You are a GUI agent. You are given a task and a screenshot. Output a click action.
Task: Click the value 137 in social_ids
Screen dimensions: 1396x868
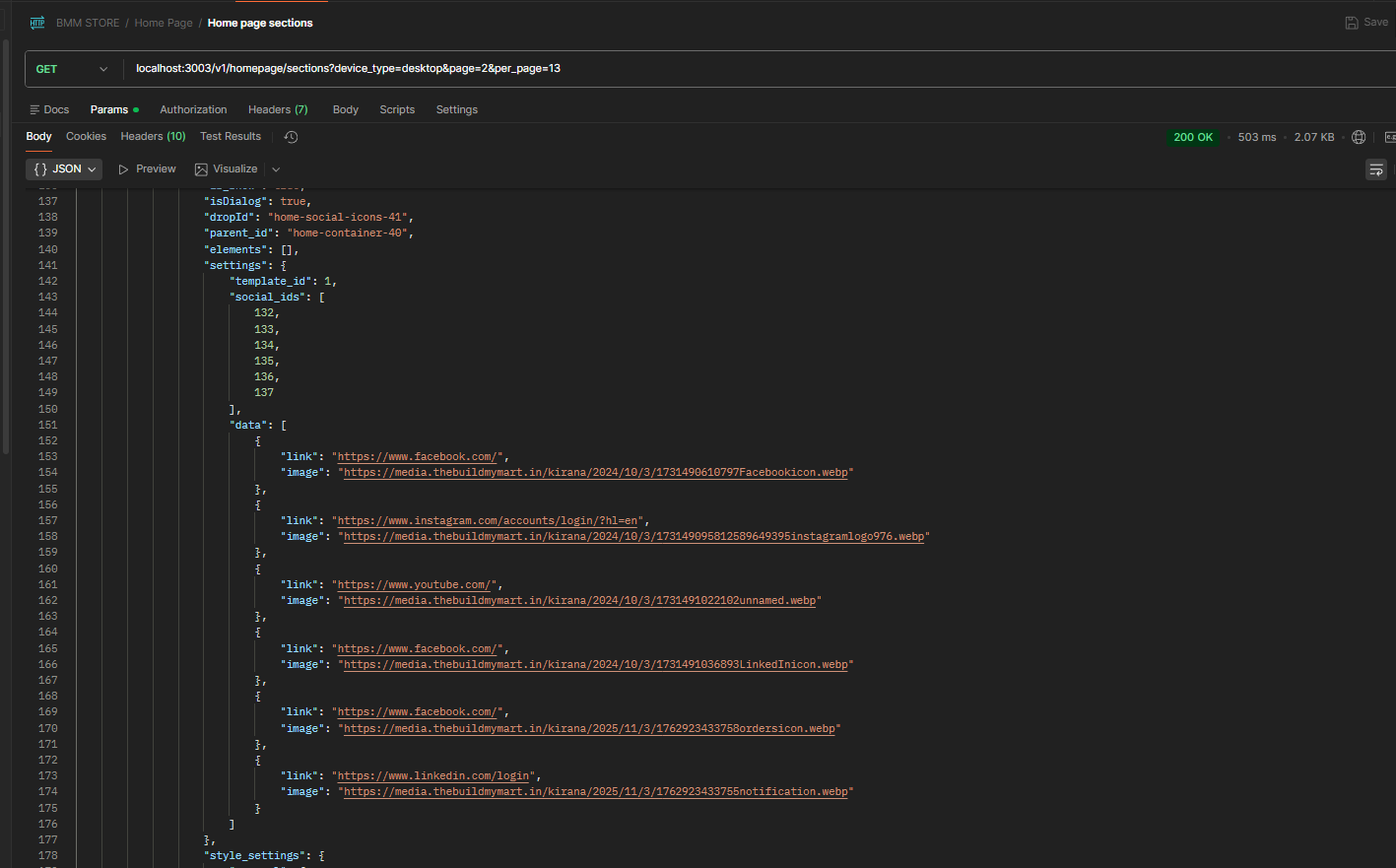point(264,393)
